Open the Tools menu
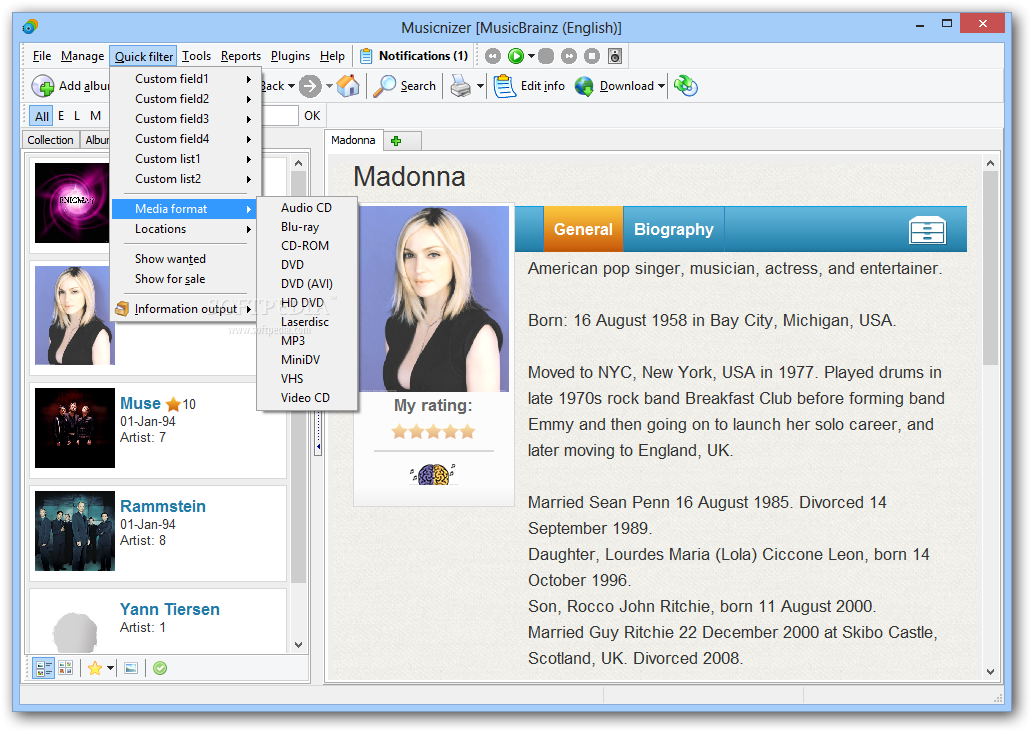 pyautogui.click(x=196, y=56)
